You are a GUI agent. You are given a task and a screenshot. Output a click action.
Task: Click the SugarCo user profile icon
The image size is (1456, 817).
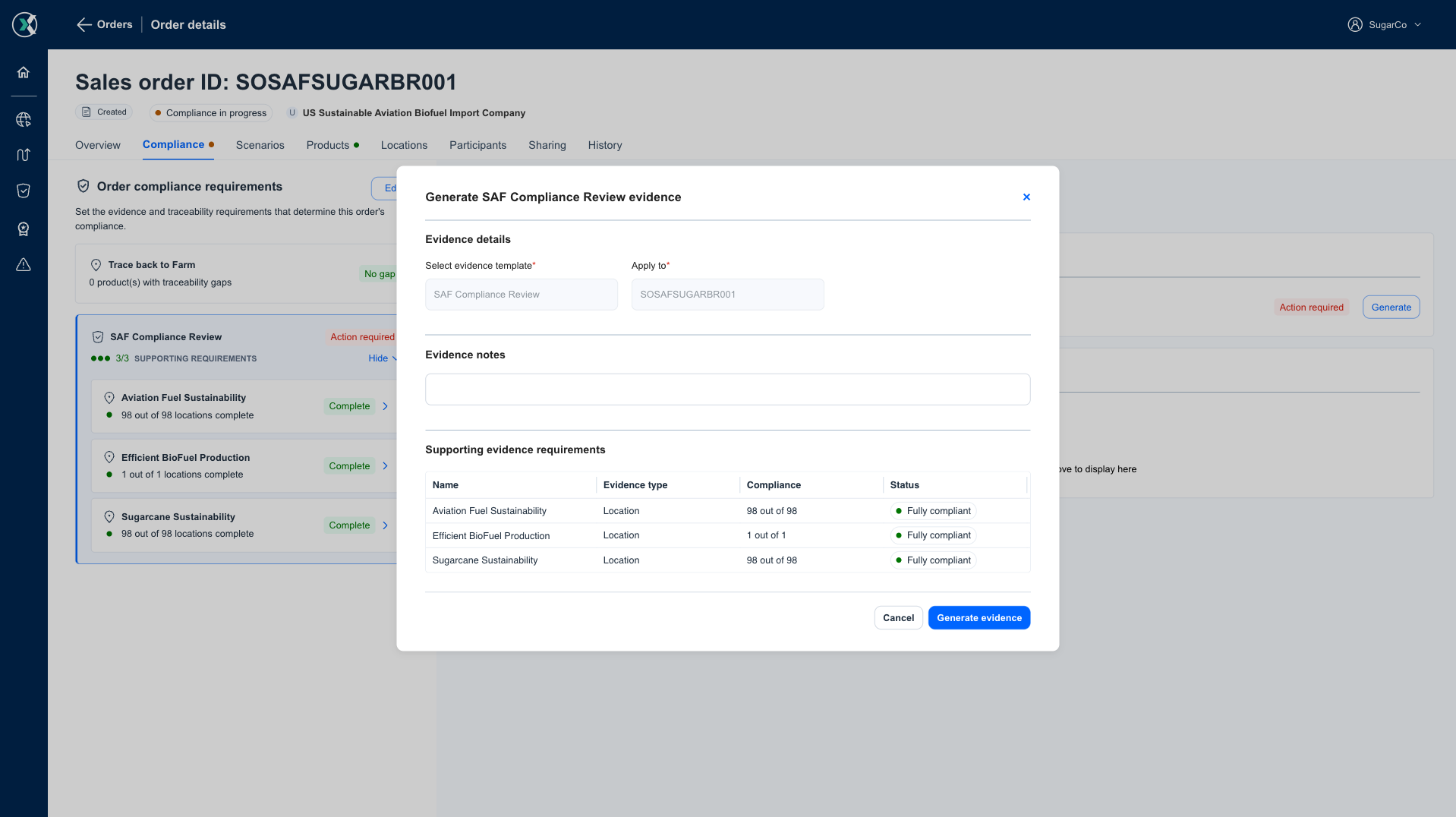(x=1355, y=24)
